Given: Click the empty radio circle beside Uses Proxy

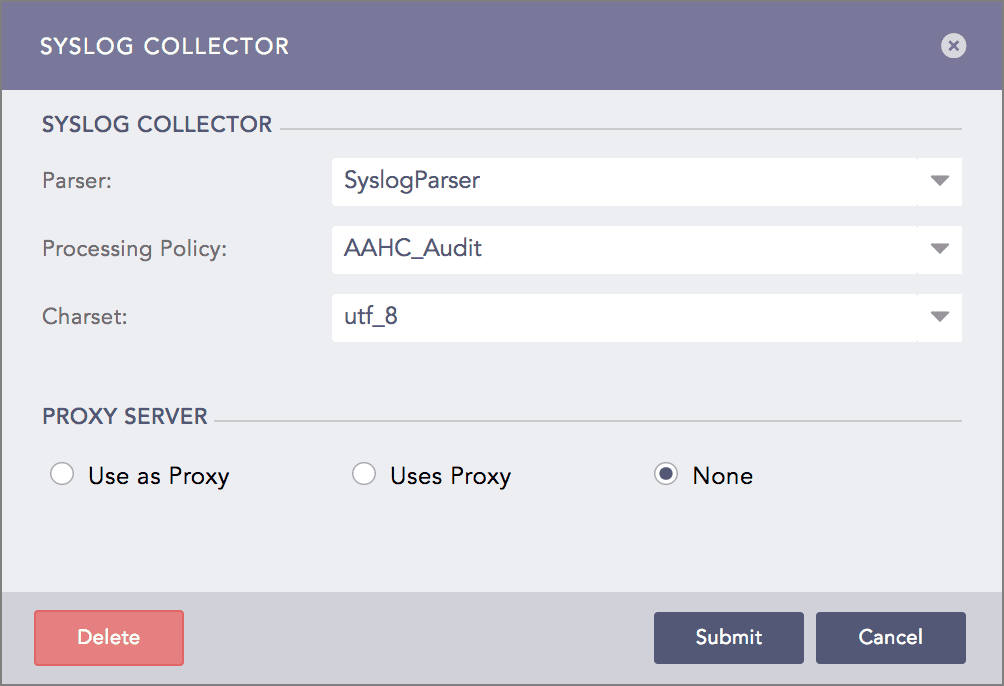Looking at the screenshot, I should tap(364, 474).
